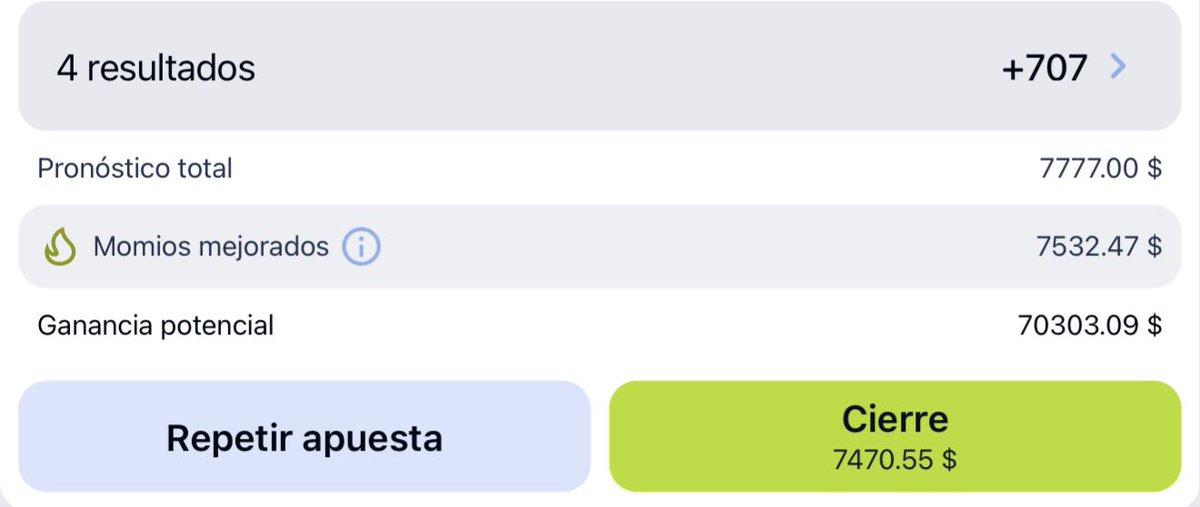The height and width of the screenshot is (507, 1200).
Task: Click the 70303.09 $ potential winnings value
Action: 1090,325
